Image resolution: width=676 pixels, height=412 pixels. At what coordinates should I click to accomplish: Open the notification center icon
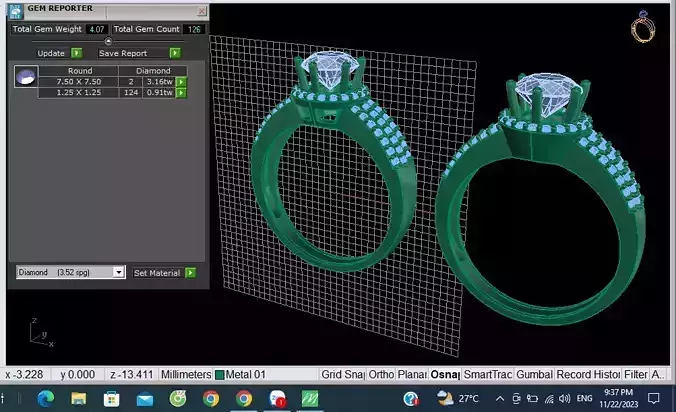pos(654,399)
